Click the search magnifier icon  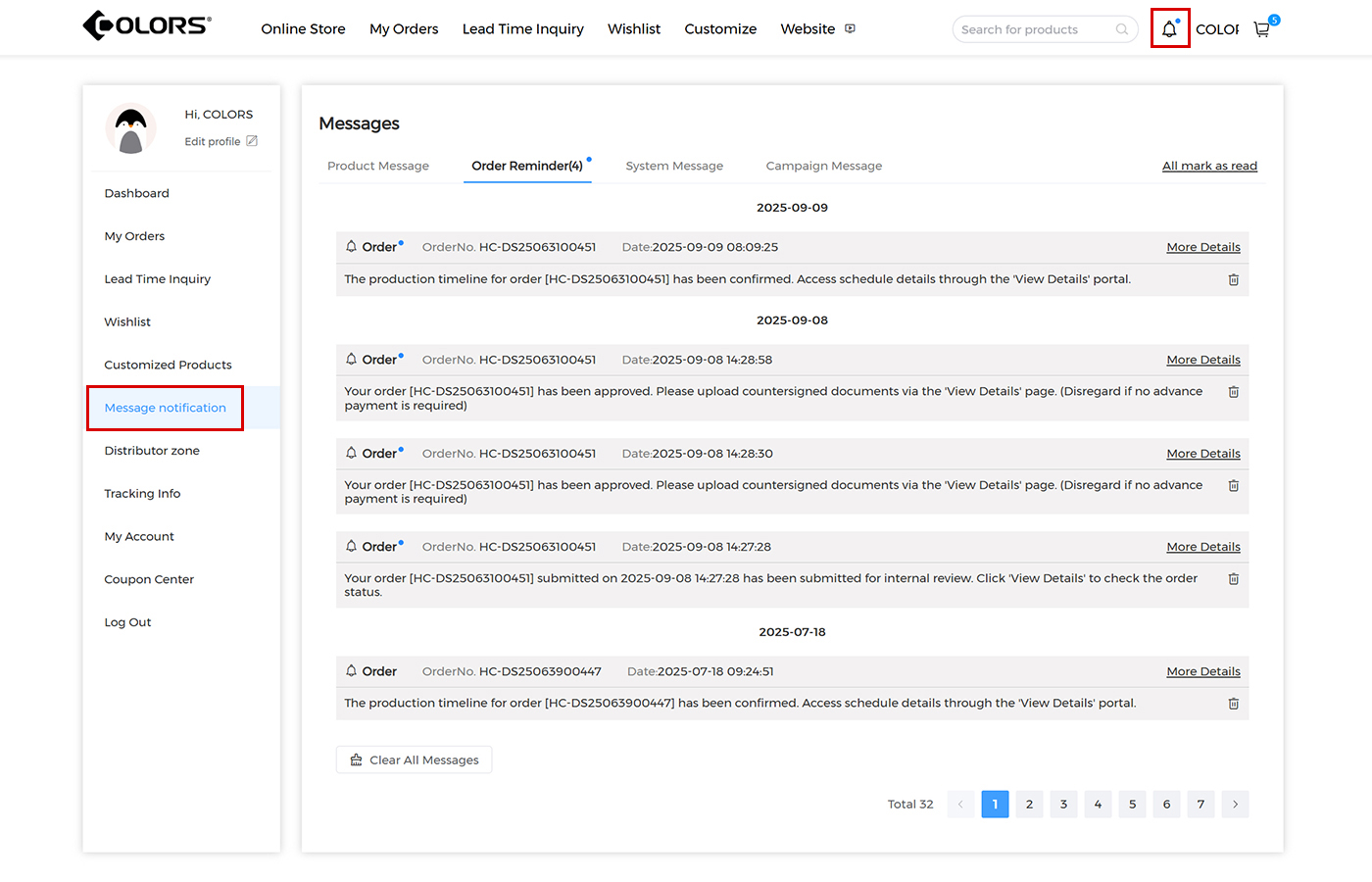point(1122,29)
